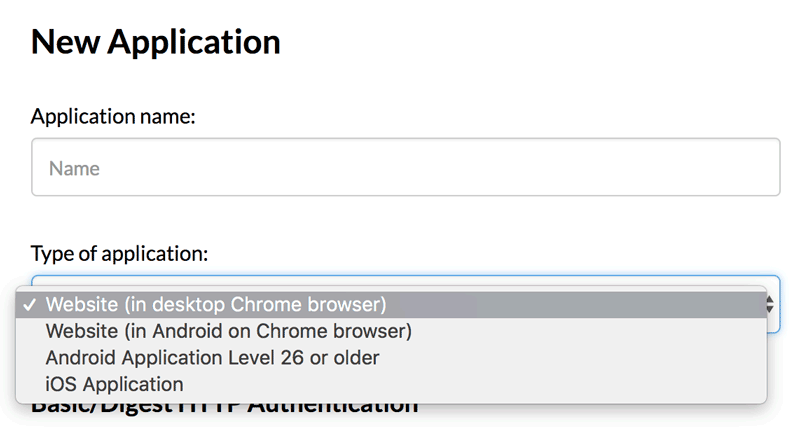Select Website (in desktop Chrome browser) option
The image size is (800, 439).
[x=216, y=304]
